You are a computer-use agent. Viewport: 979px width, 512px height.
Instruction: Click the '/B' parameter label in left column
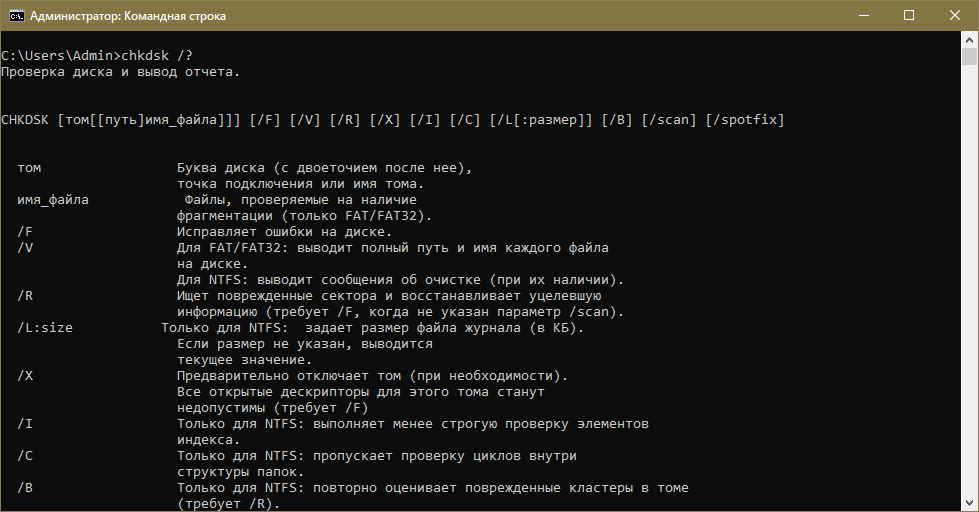(x=25, y=488)
